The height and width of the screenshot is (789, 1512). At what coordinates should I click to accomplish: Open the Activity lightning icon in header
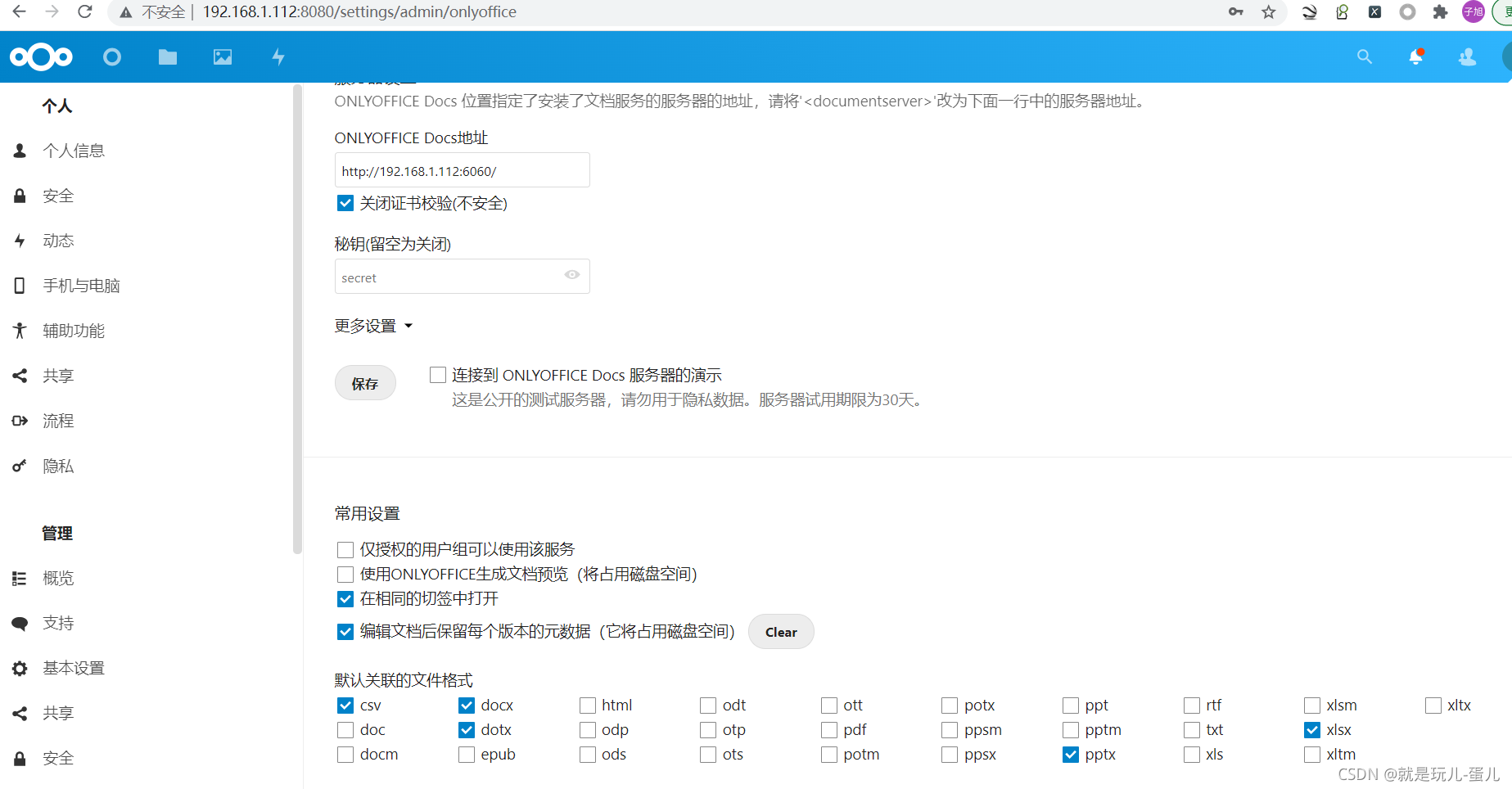click(278, 56)
